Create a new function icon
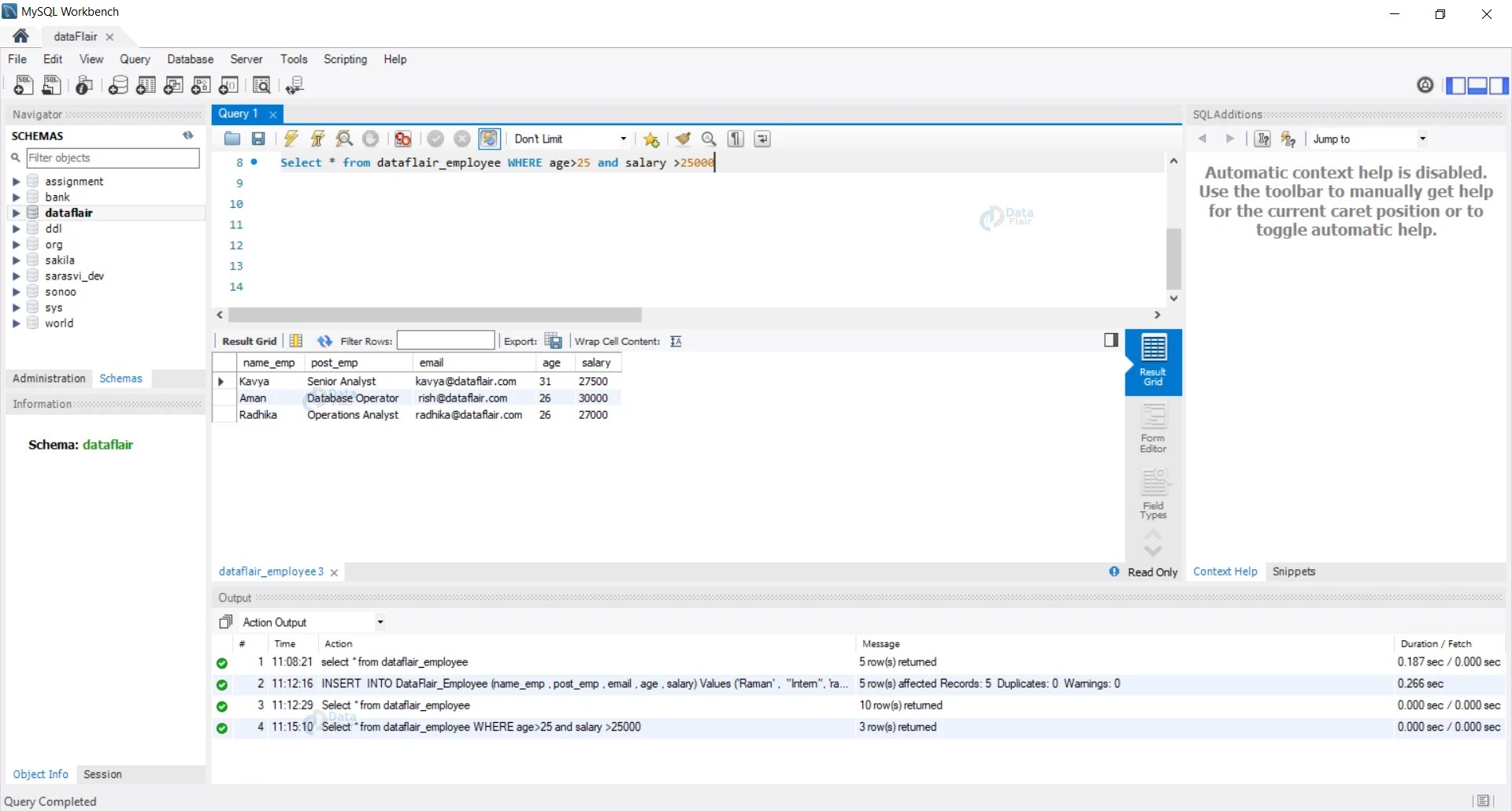Image resolution: width=1512 pixels, height=811 pixels. pos(229,85)
